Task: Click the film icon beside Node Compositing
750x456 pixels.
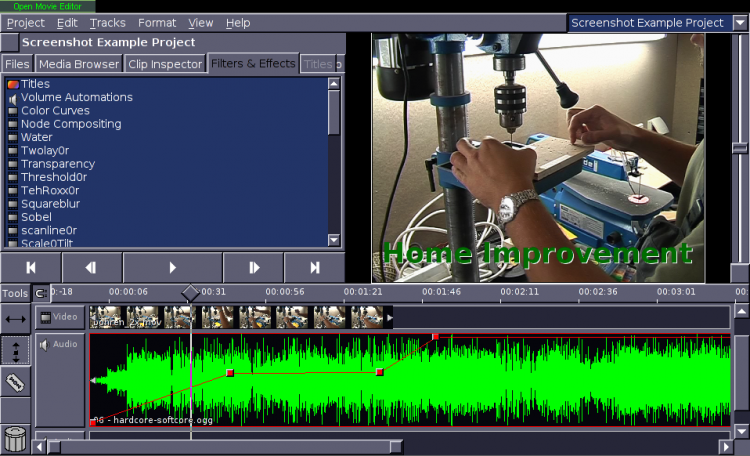Action: pyautogui.click(x=13, y=124)
